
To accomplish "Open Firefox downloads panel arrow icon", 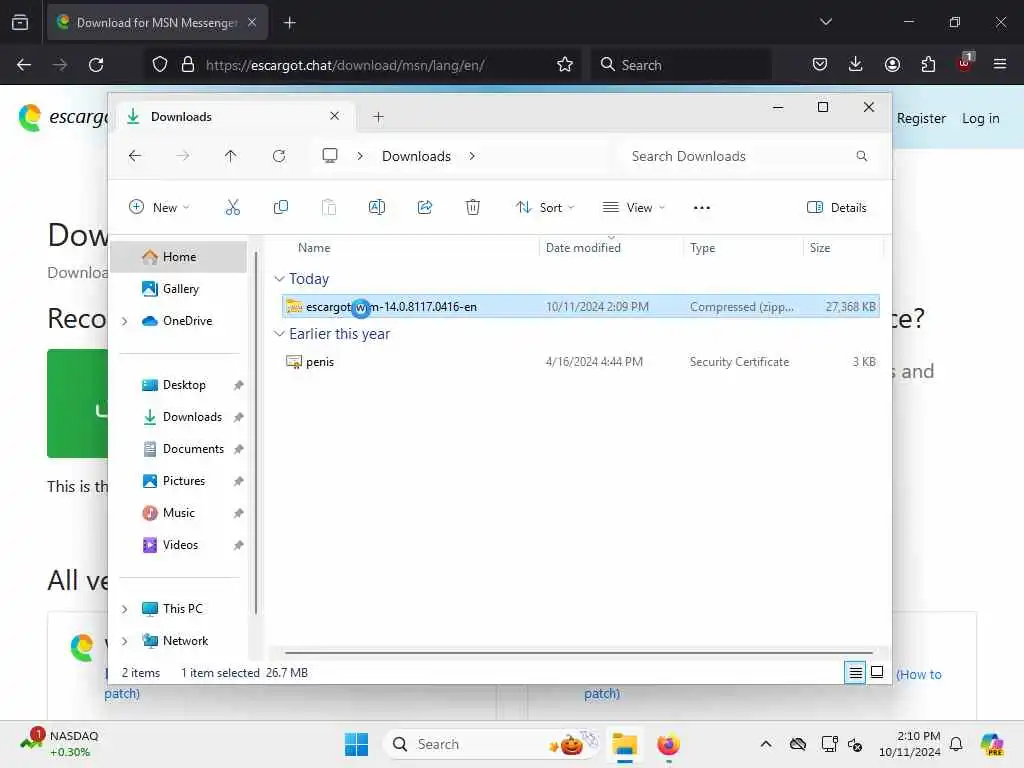I will click(x=856, y=64).
